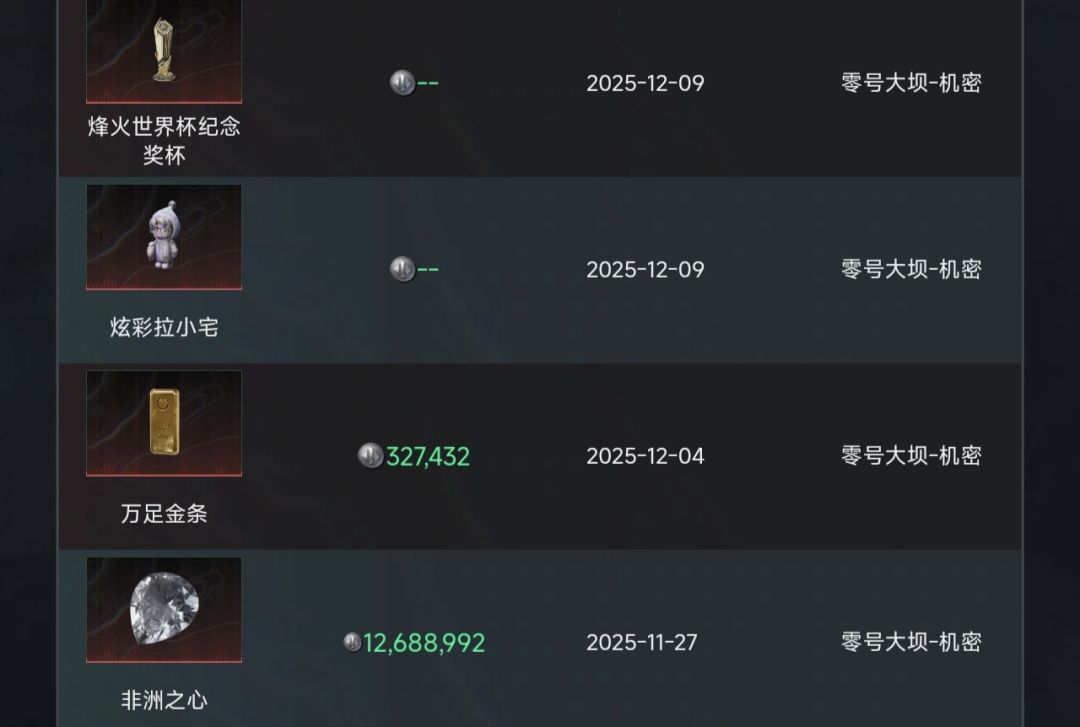Click the 烽火世界杯纪念奖杯 trophy thumbnail

click(164, 51)
